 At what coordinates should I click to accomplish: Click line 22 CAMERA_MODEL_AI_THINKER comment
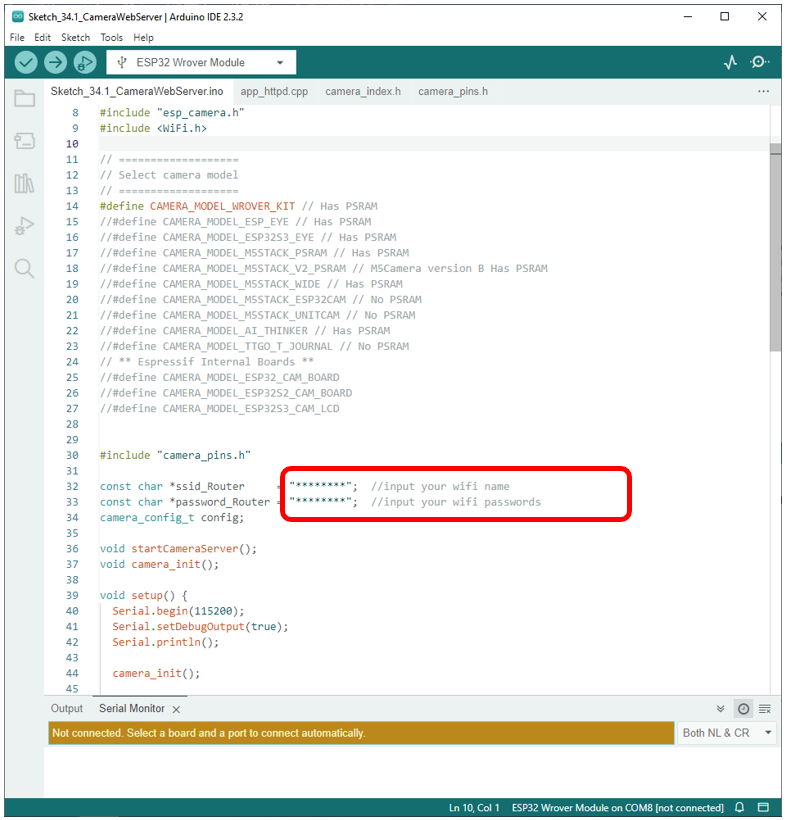245,331
